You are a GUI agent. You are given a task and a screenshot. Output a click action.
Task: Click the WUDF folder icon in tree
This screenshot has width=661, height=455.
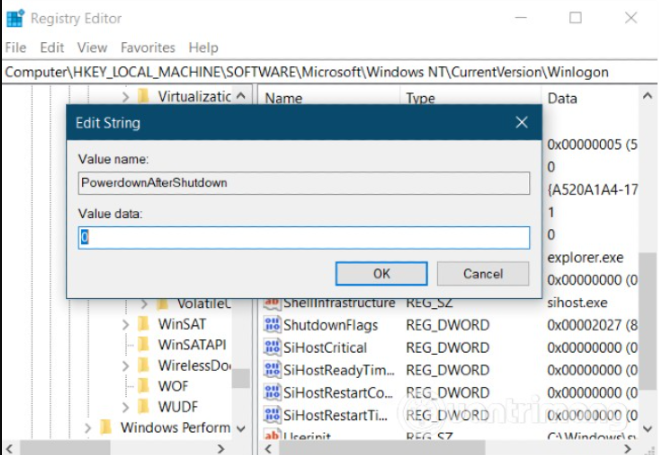click(144, 406)
